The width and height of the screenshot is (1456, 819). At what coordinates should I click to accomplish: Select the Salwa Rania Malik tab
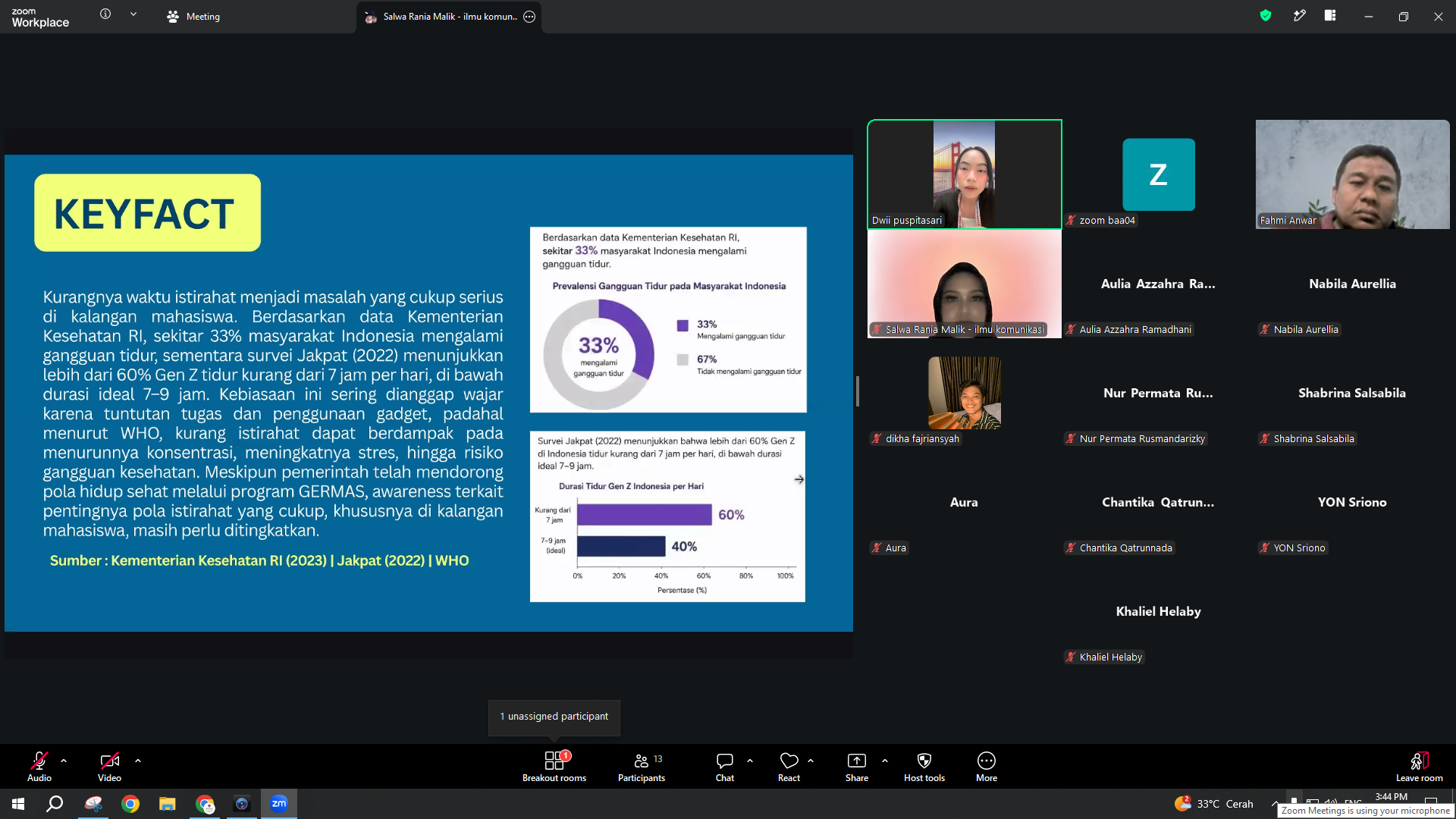449,17
